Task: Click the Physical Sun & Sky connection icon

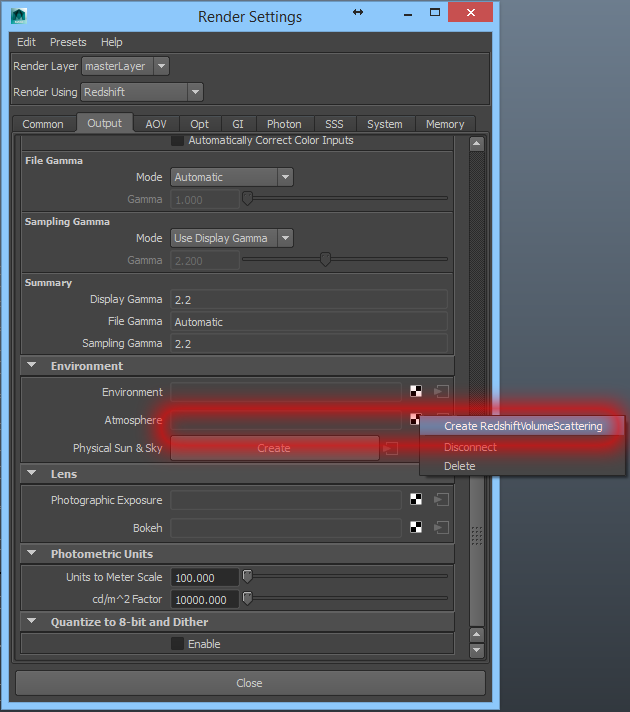Action: (391, 448)
